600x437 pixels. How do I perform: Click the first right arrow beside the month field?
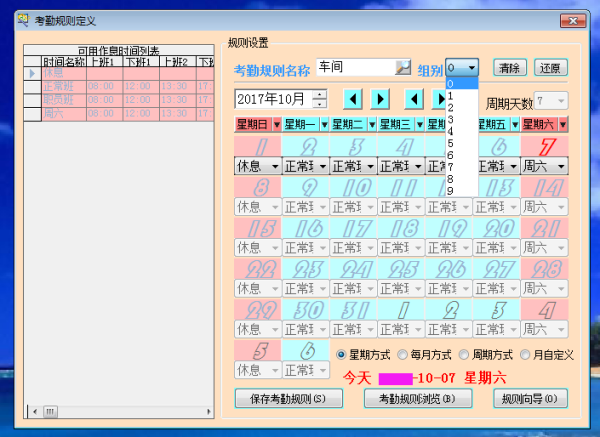tap(380, 99)
